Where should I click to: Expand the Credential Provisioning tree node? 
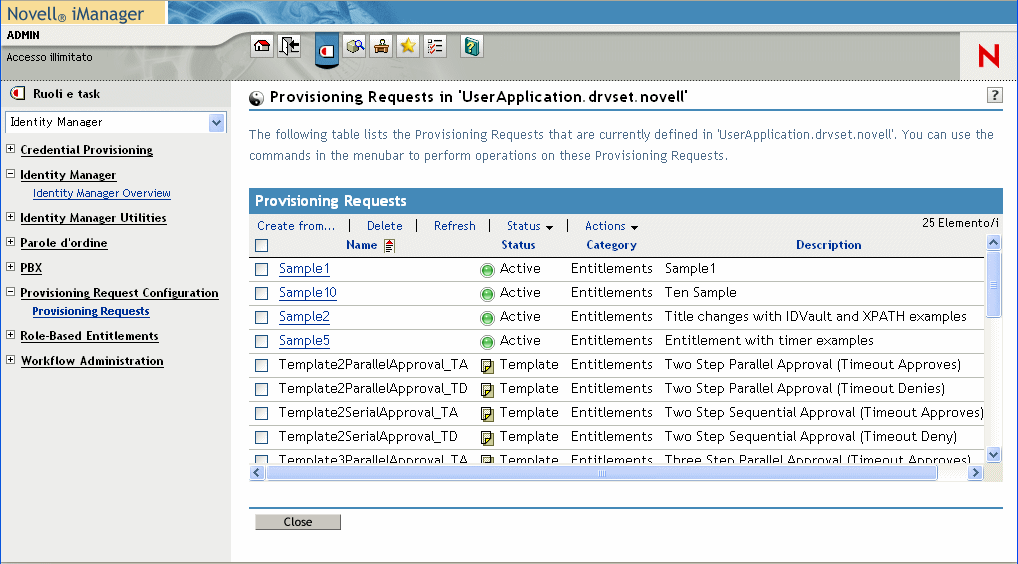[x=11, y=150]
